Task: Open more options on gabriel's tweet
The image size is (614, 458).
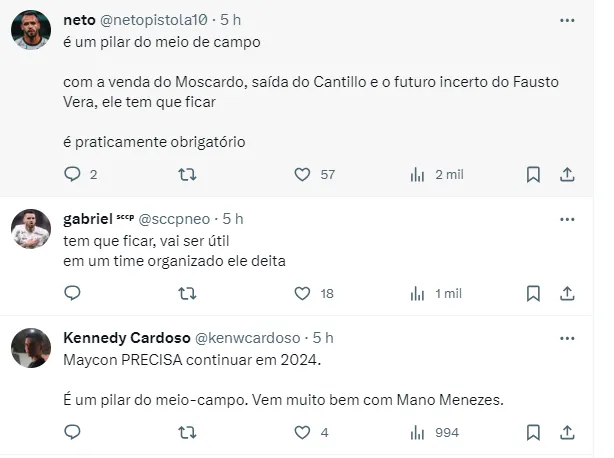Action: tap(567, 218)
